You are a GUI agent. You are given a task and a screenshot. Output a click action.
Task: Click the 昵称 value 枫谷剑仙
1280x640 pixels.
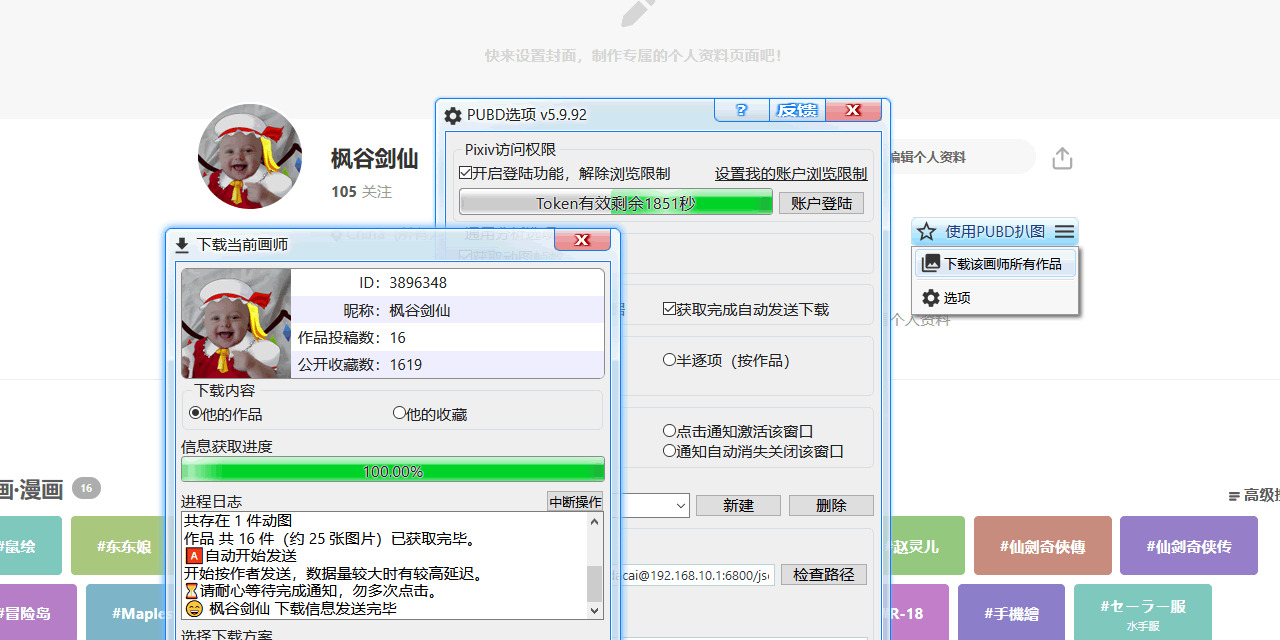click(420, 310)
